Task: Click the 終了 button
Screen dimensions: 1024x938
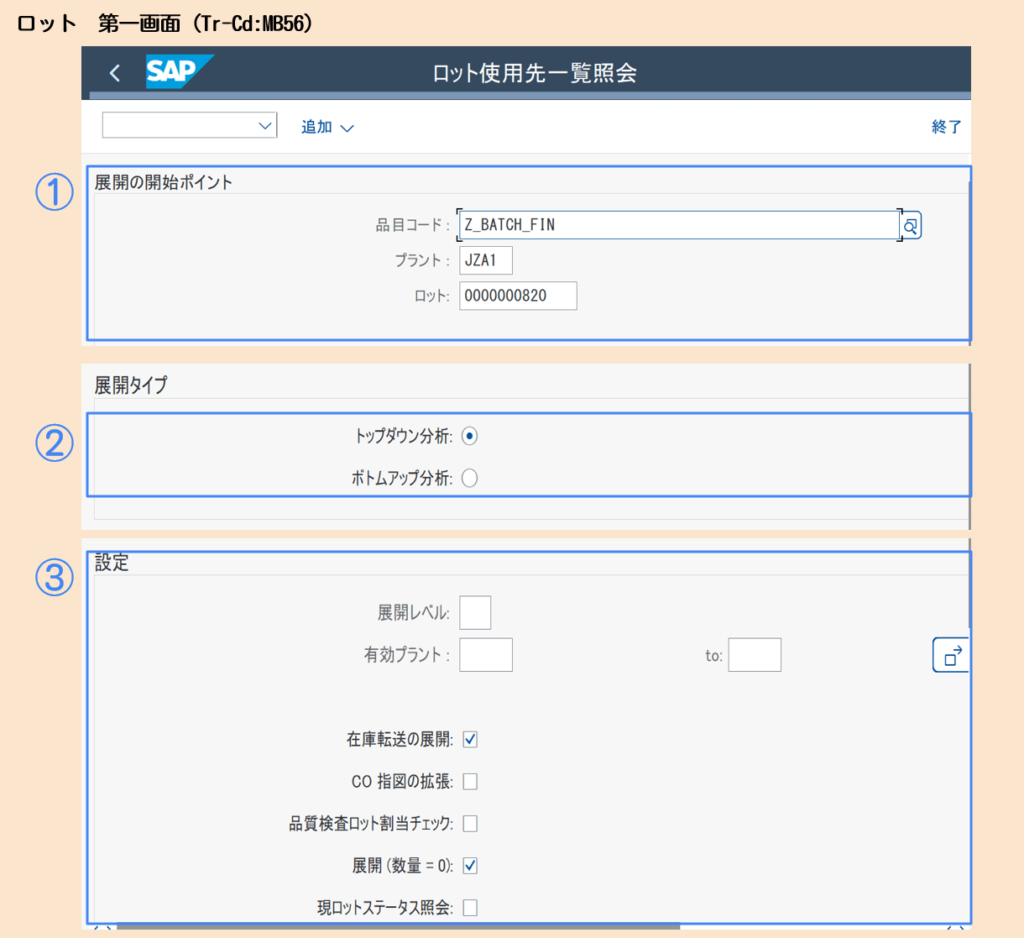Action: tap(946, 127)
